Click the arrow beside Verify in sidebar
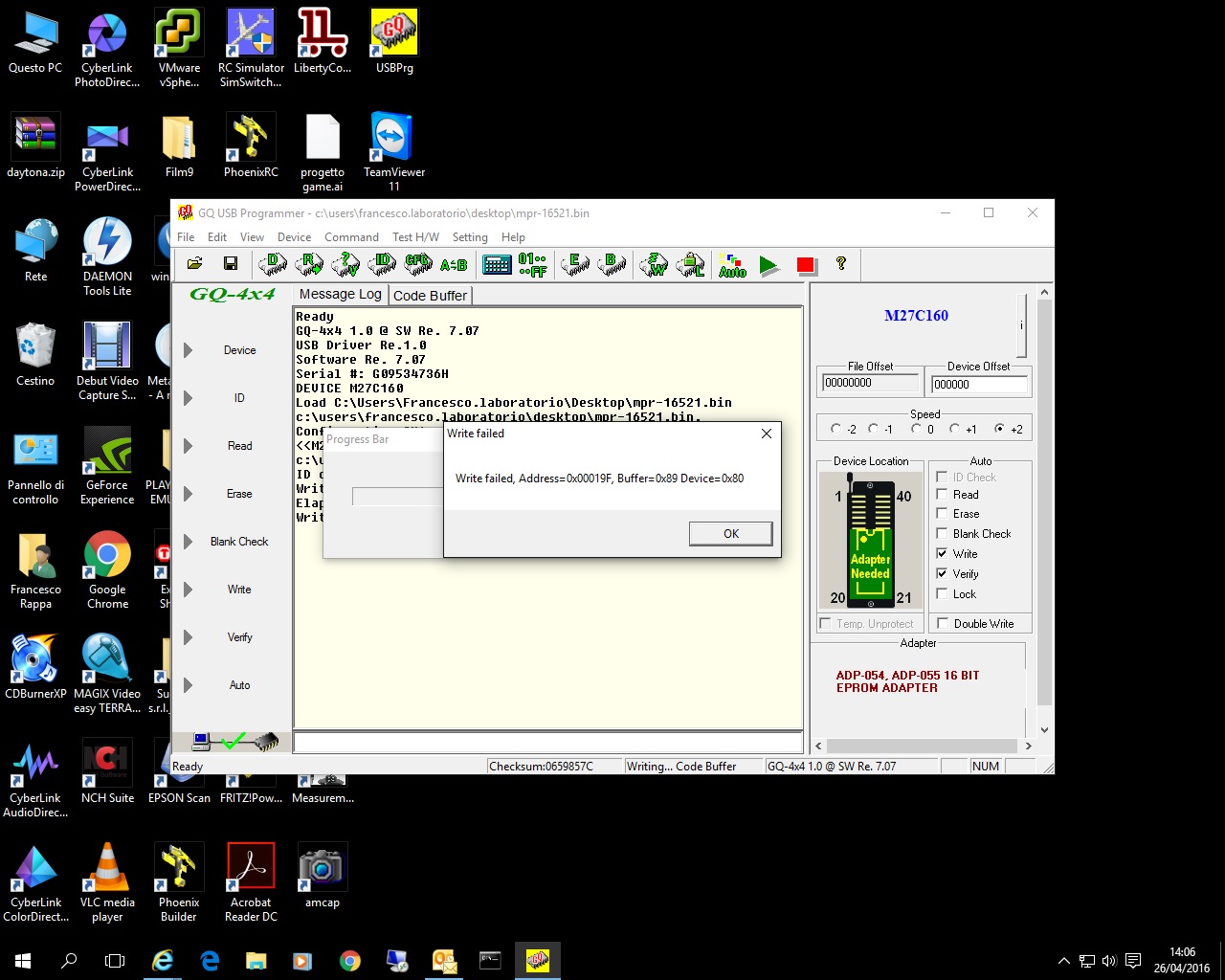 click(189, 637)
